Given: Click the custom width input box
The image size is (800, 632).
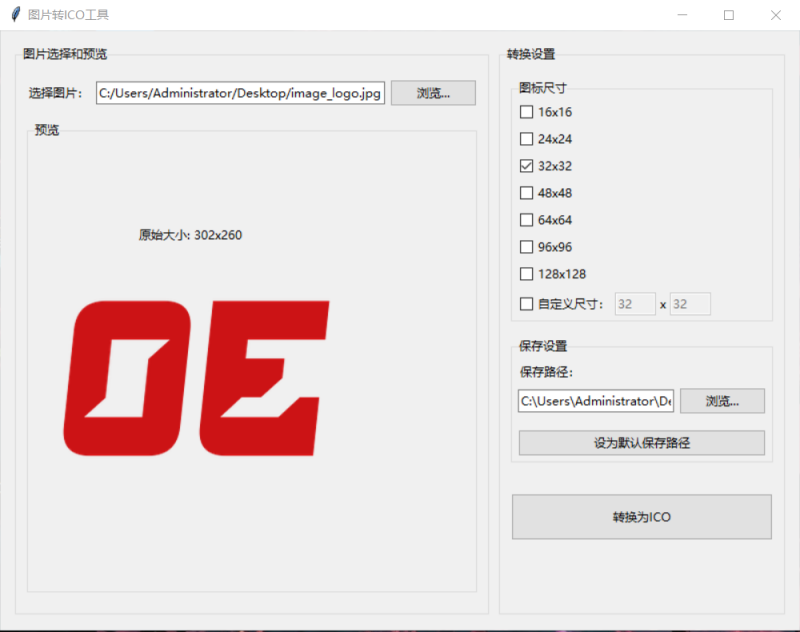Looking at the screenshot, I should pyautogui.click(x=634, y=303).
